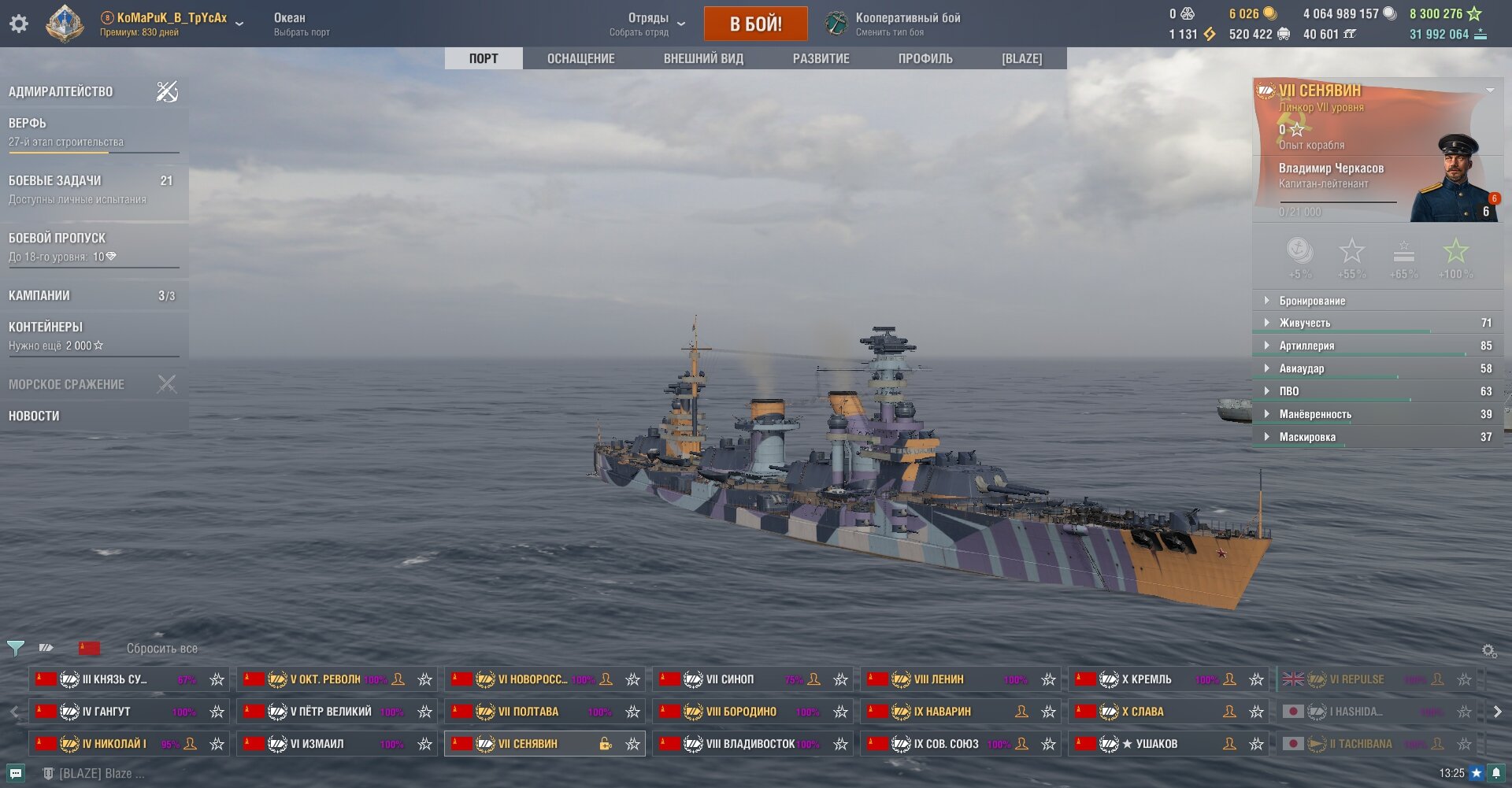Expand the Артиллерия stats row
This screenshot has width=1512, height=788.
click(x=1378, y=346)
